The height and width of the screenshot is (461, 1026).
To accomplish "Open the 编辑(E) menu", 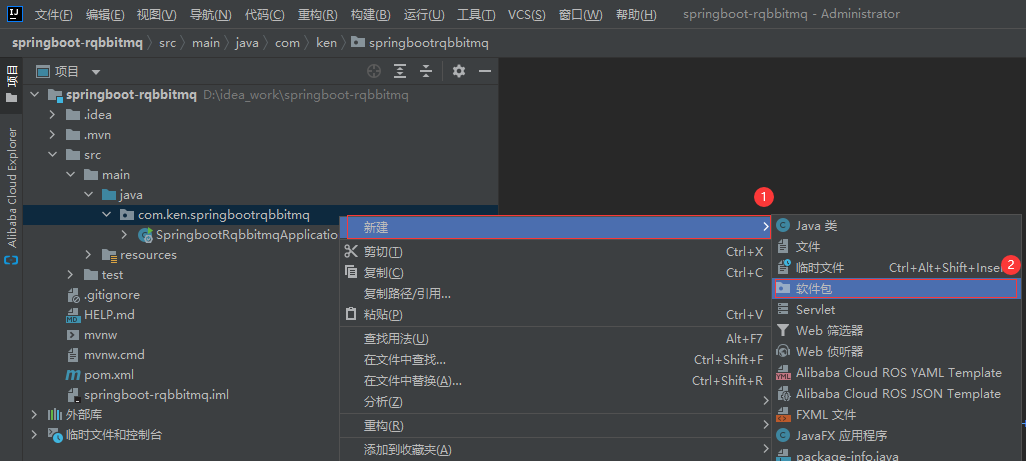I will click(x=105, y=14).
